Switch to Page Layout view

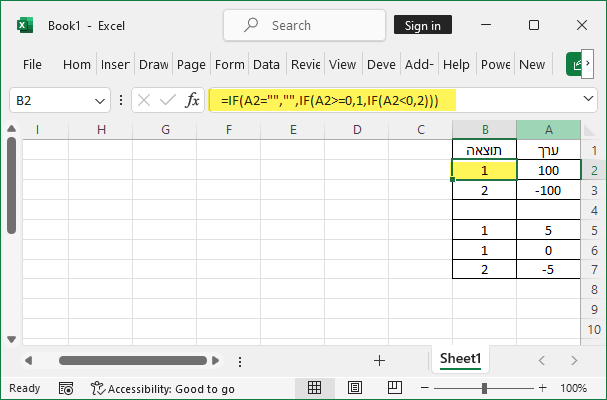tap(351, 388)
